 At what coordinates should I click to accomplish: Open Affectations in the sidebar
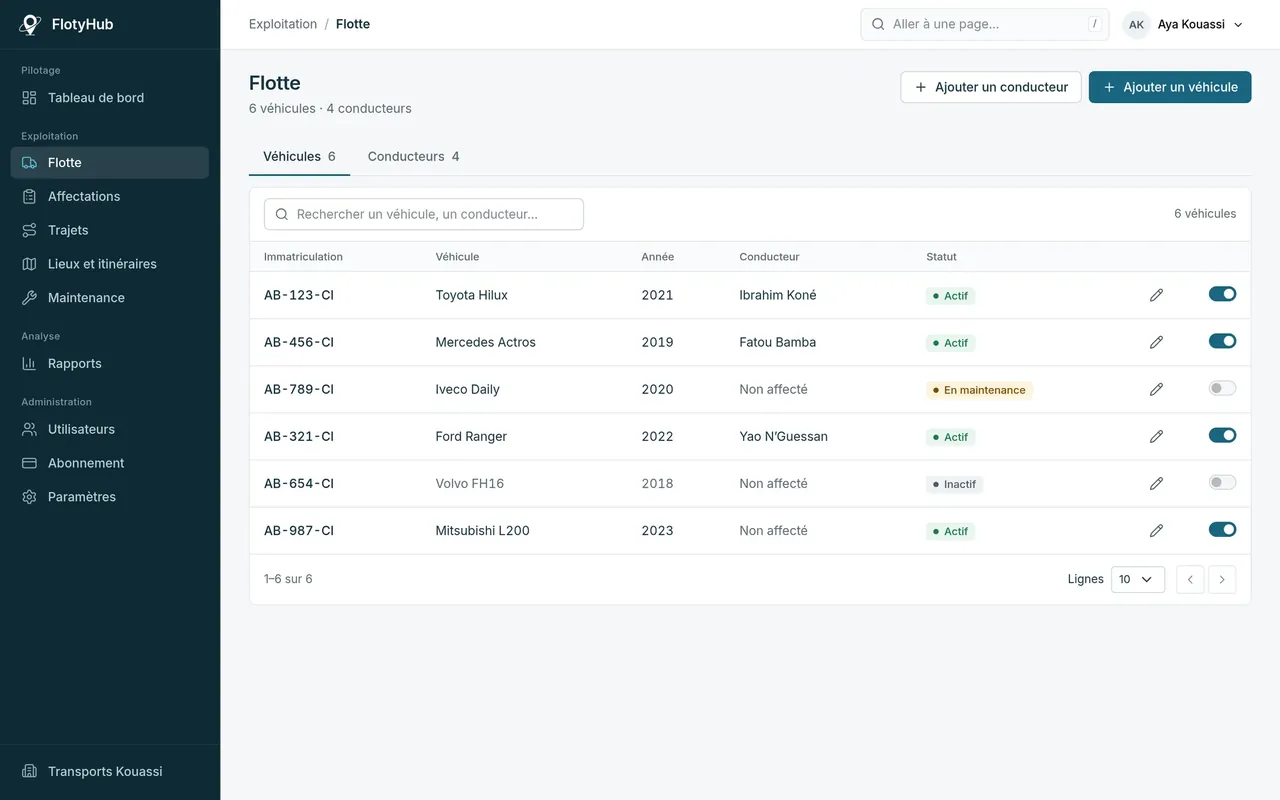[110, 197]
